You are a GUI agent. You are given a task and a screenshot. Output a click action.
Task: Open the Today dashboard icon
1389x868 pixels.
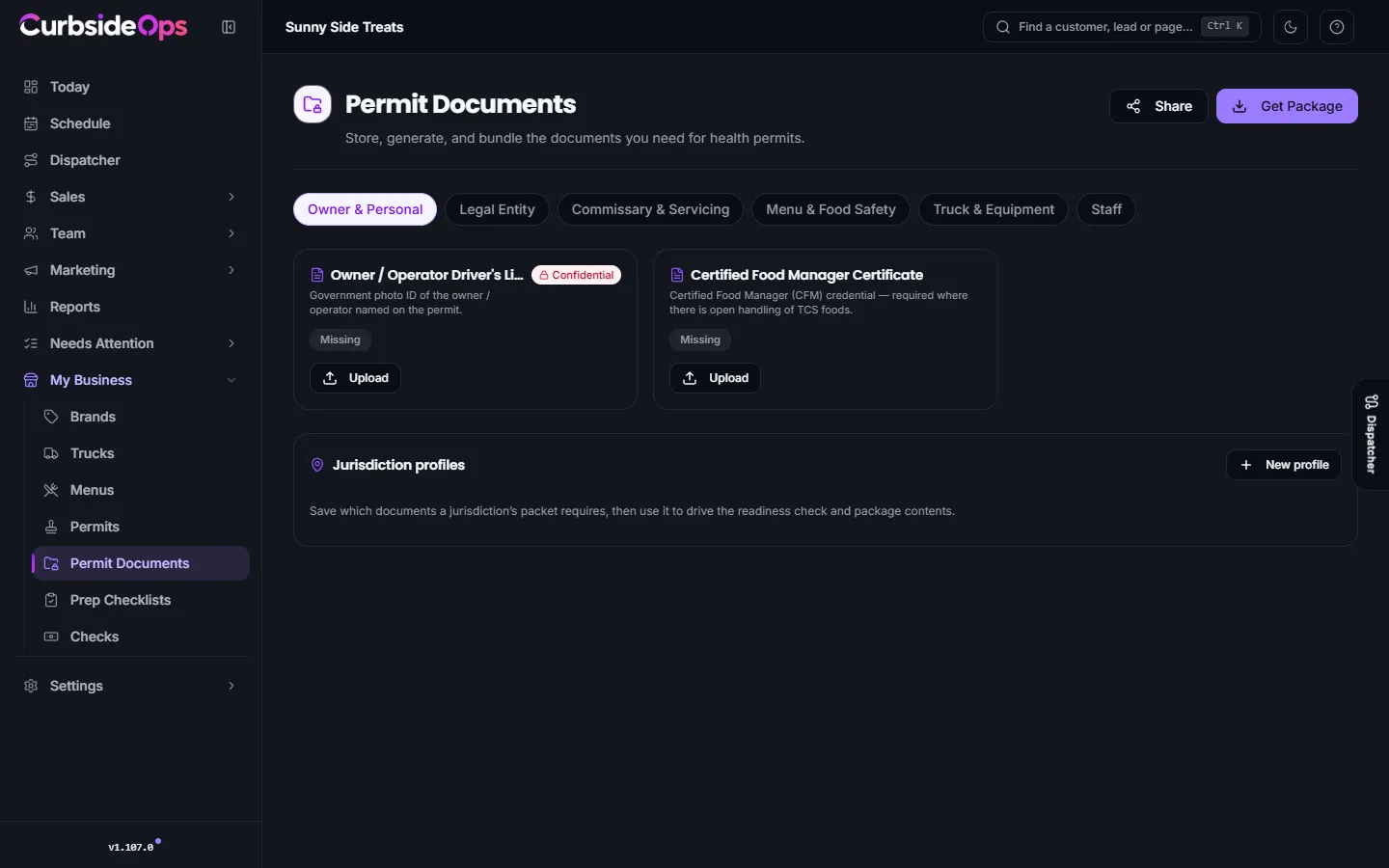31,87
